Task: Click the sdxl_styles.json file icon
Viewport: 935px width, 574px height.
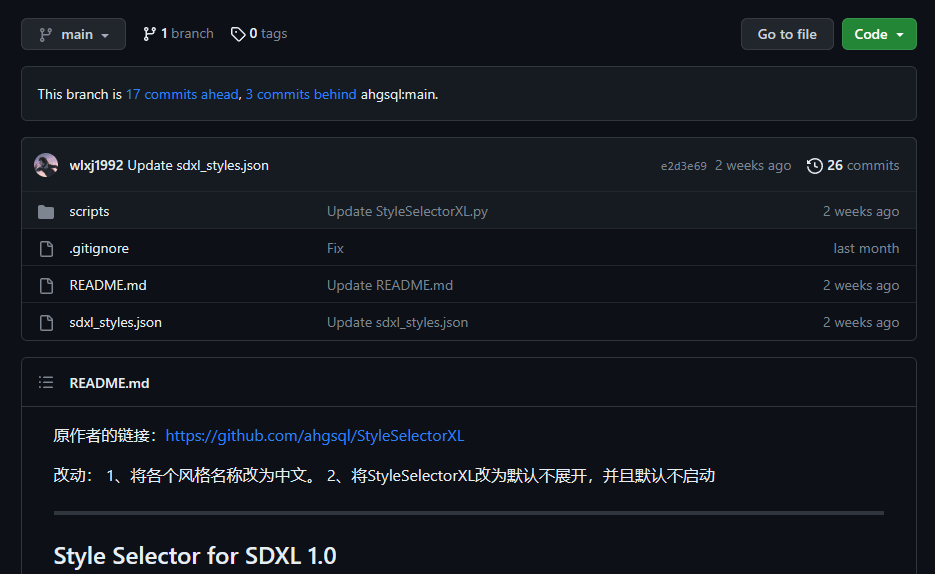Action: coord(46,322)
